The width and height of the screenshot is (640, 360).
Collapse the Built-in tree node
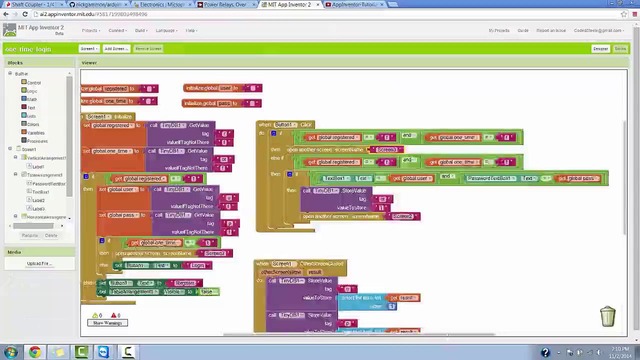pos(10,73)
